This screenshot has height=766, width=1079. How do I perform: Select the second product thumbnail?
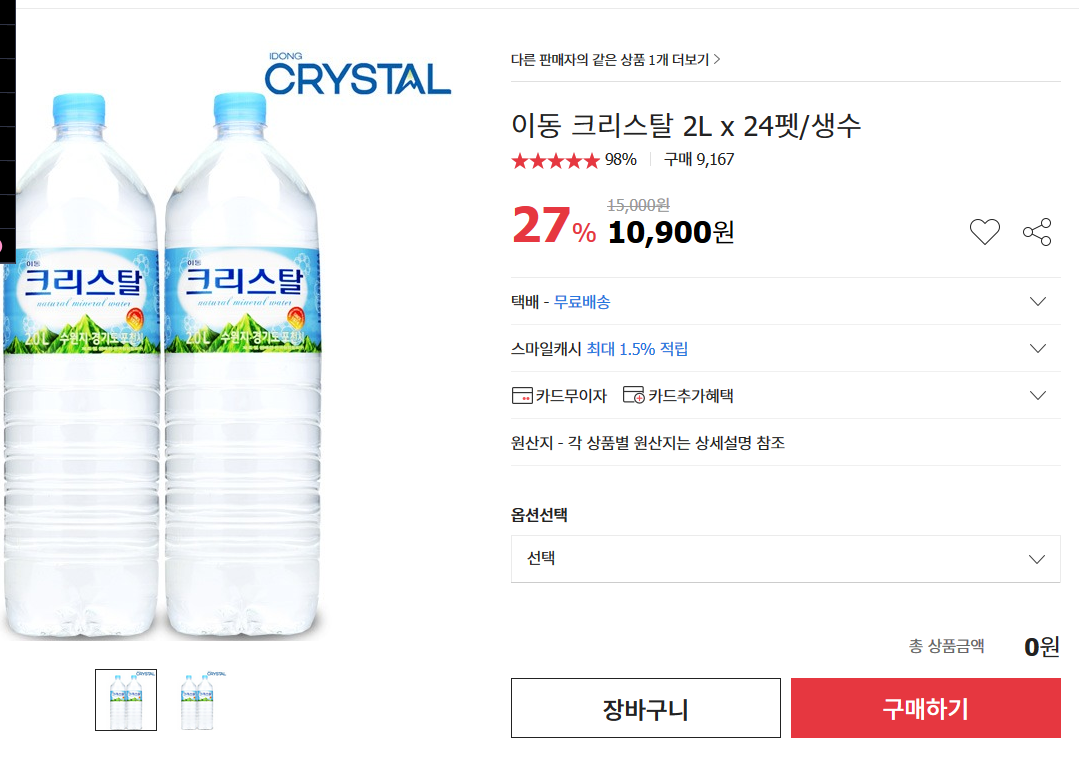(202, 700)
